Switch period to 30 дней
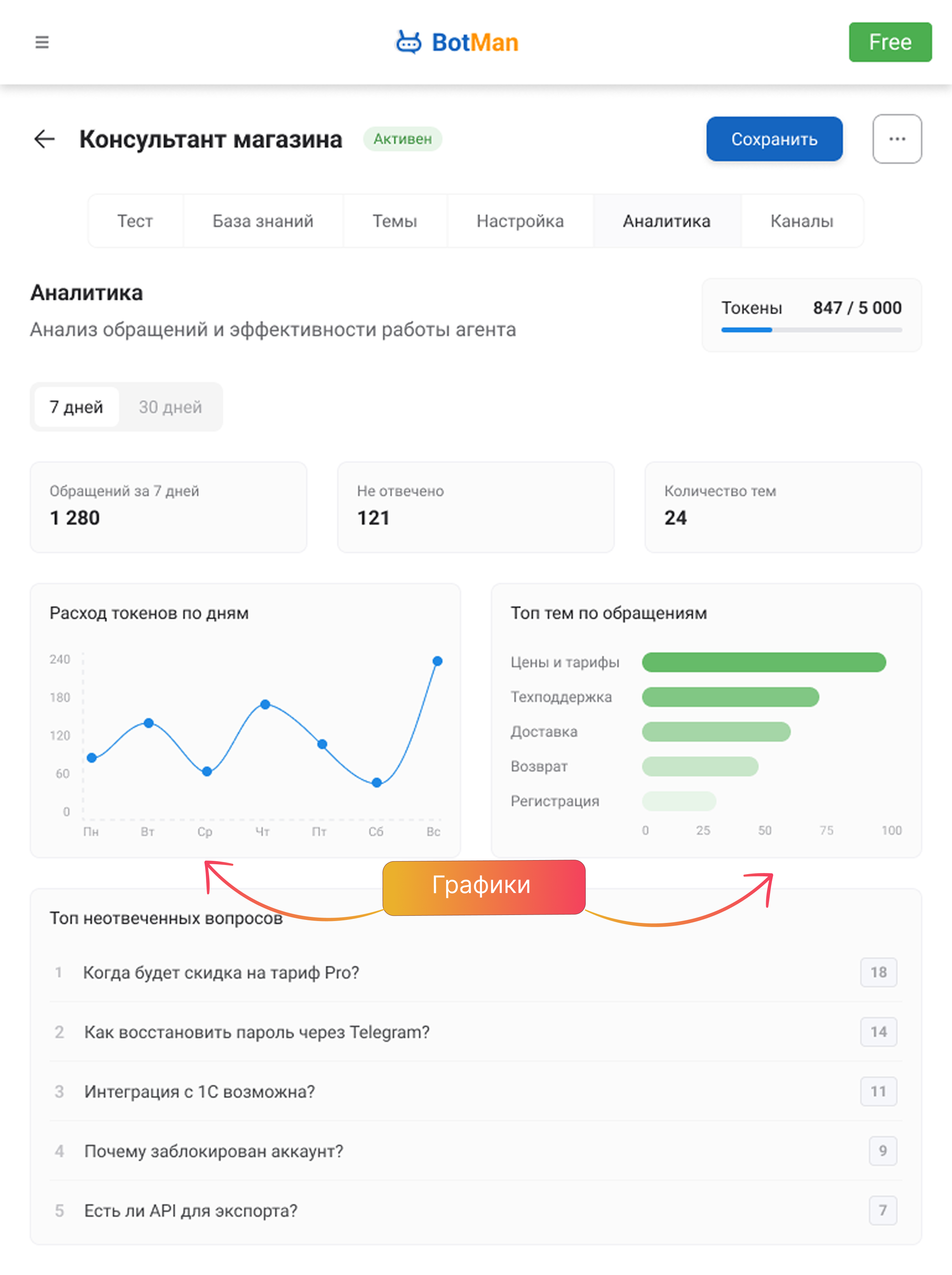Image resolution: width=952 pixels, height=1275 pixels. click(170, 407)
